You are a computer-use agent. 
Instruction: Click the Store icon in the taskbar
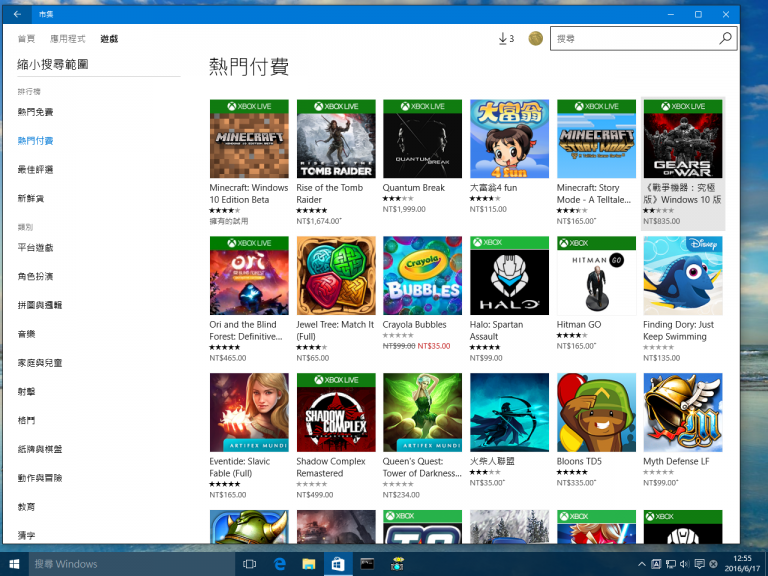pyautogui.click(x=338, y=564)
